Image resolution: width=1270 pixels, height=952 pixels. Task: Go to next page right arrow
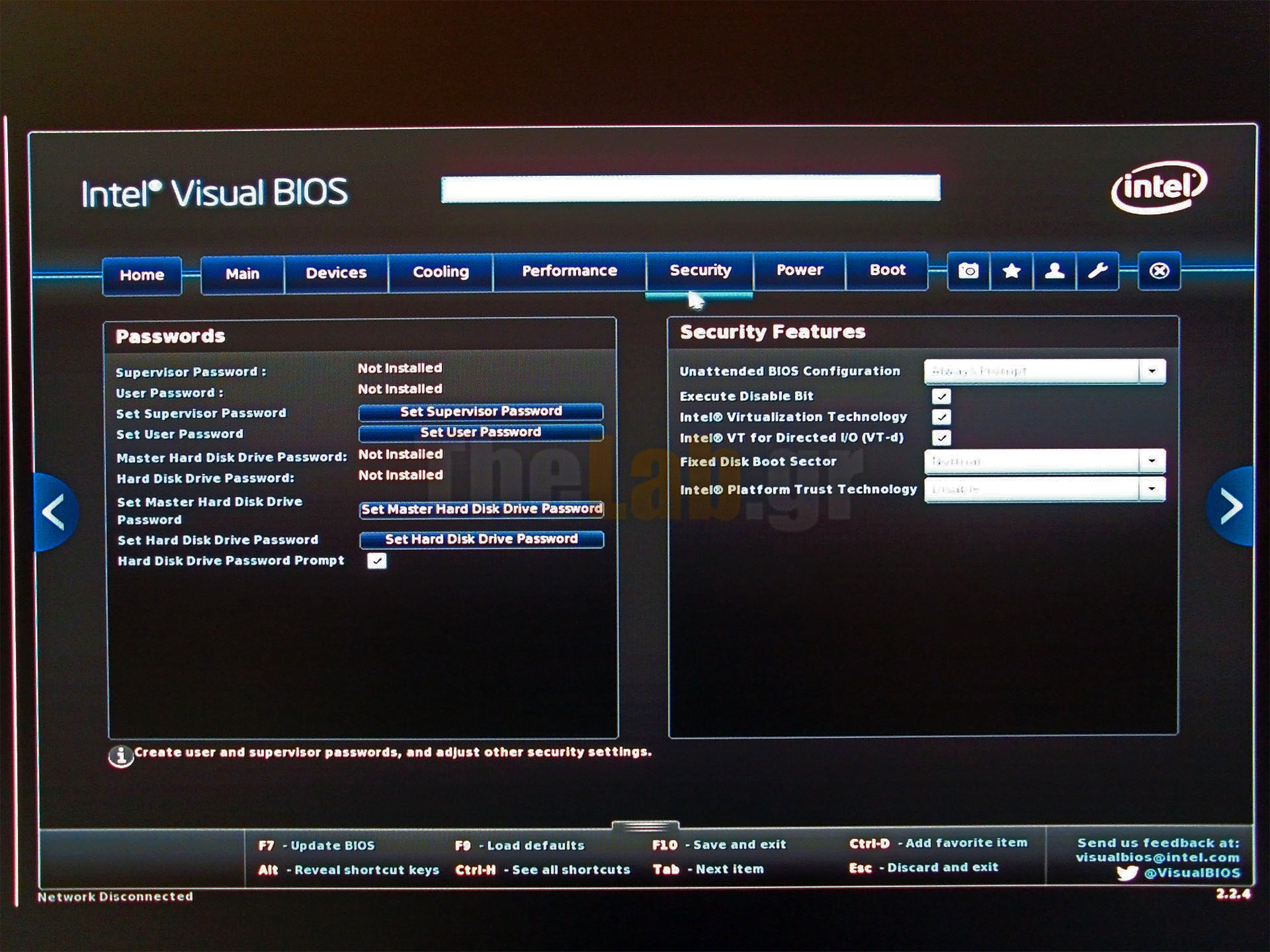[x=1230, y=506]
